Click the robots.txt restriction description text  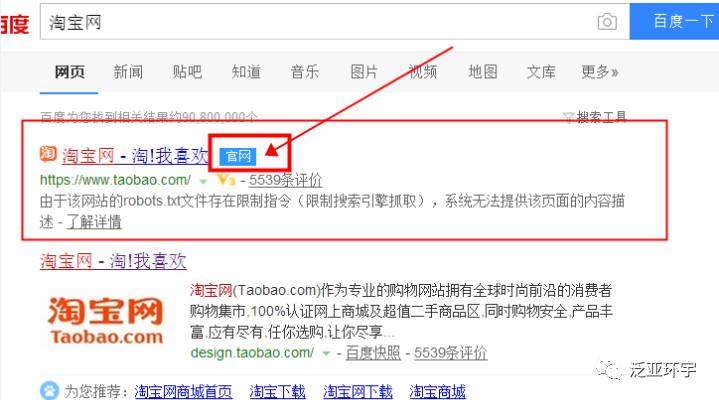coord(332,211)
